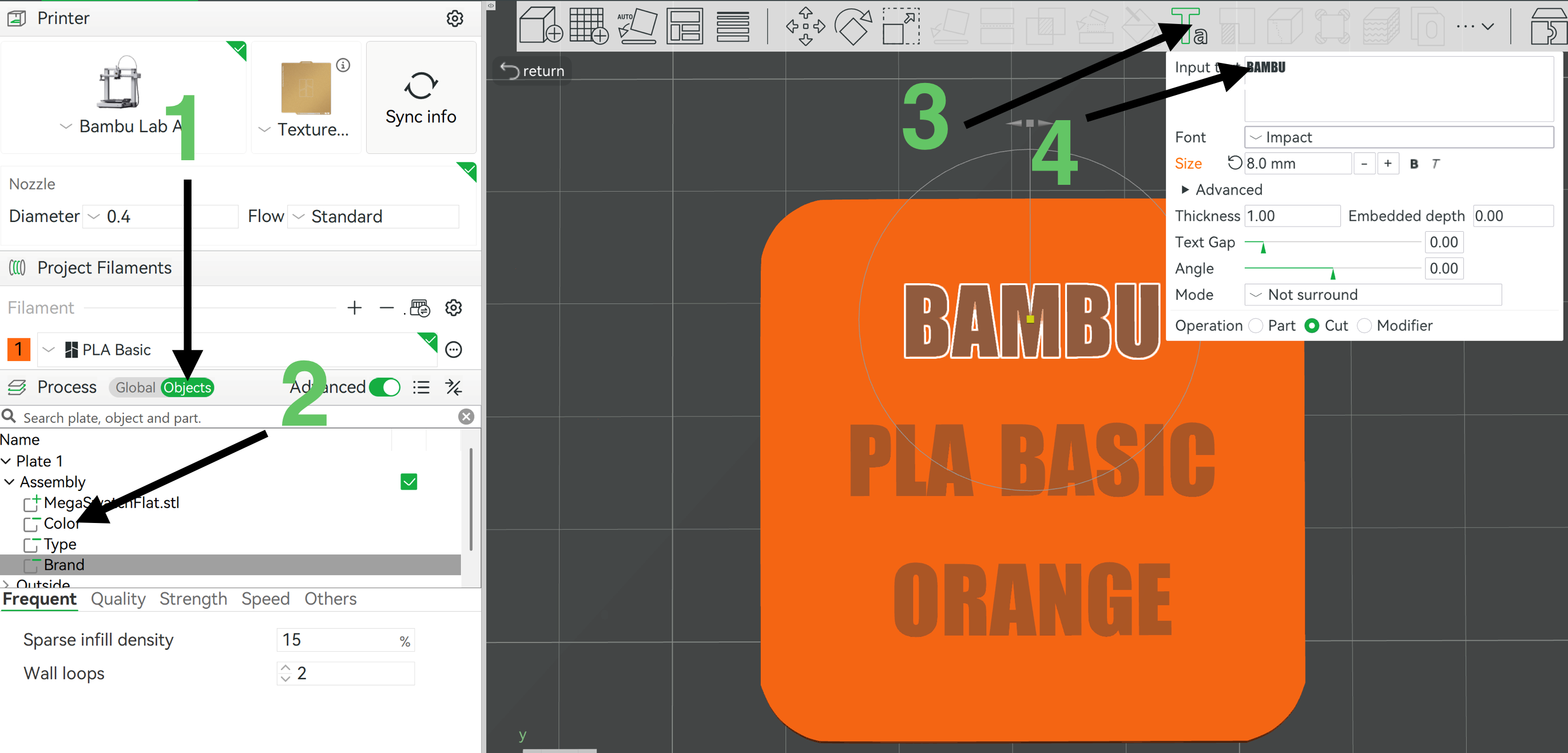
Task: Toggle the Advanced mode switch
Action: 384,387
